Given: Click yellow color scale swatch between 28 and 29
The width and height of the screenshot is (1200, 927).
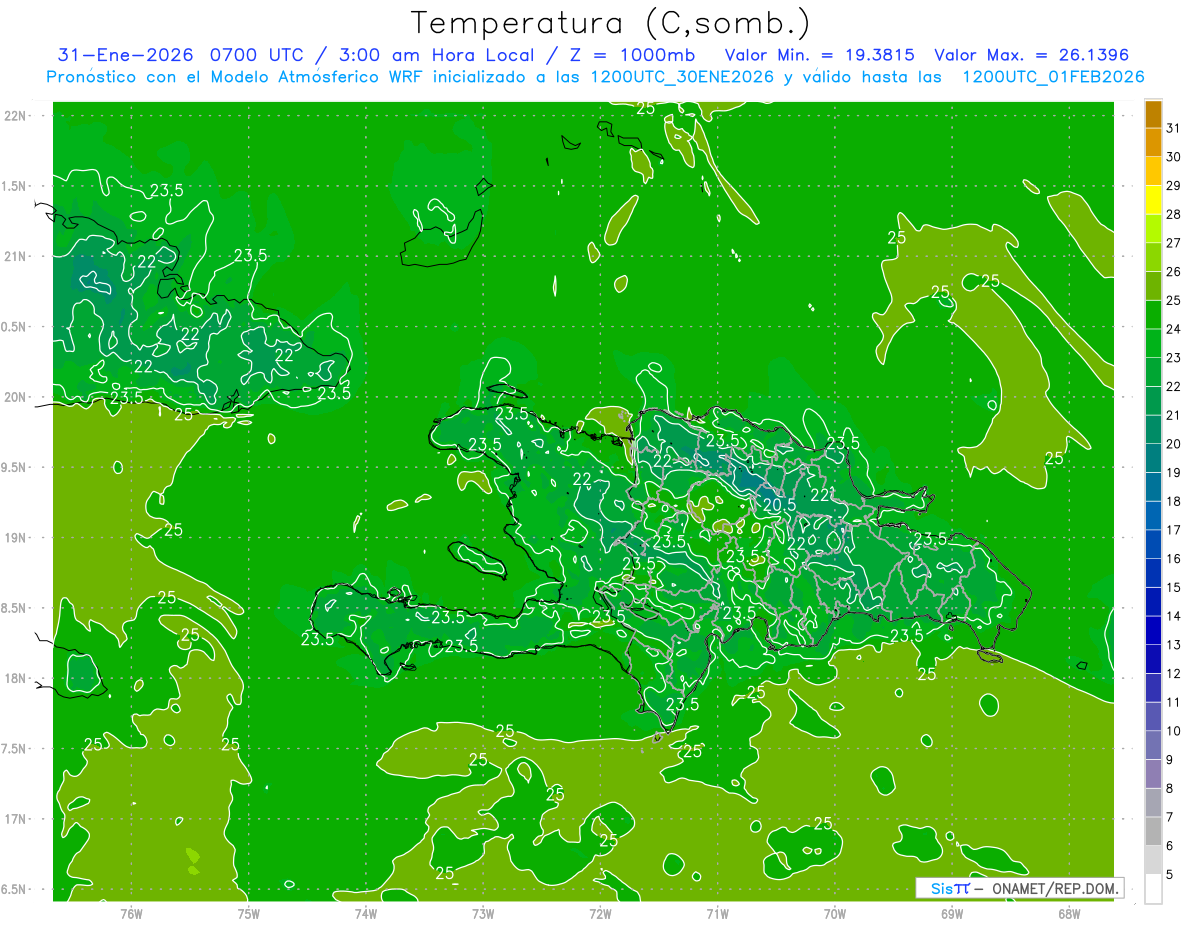Looking at the screenshot, I should (1153, 201).
